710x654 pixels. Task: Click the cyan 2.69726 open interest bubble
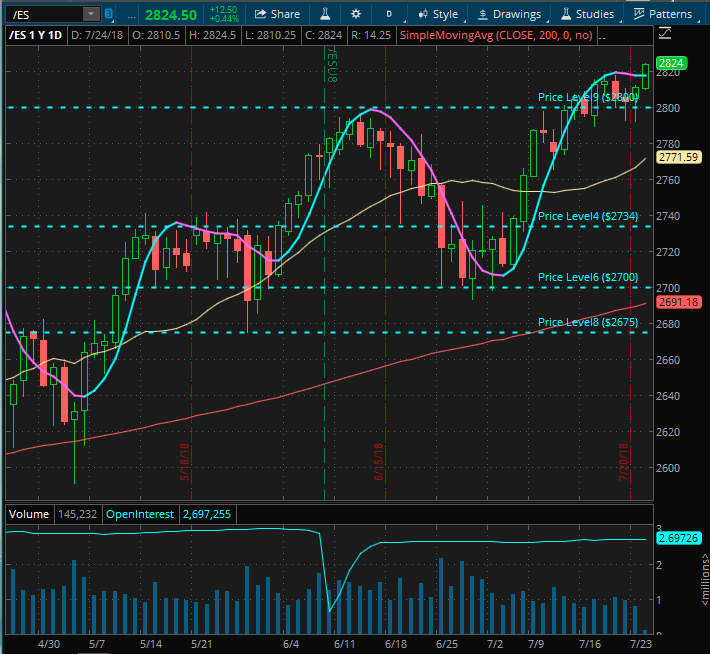pyautogui.click(x=678, y=539)
